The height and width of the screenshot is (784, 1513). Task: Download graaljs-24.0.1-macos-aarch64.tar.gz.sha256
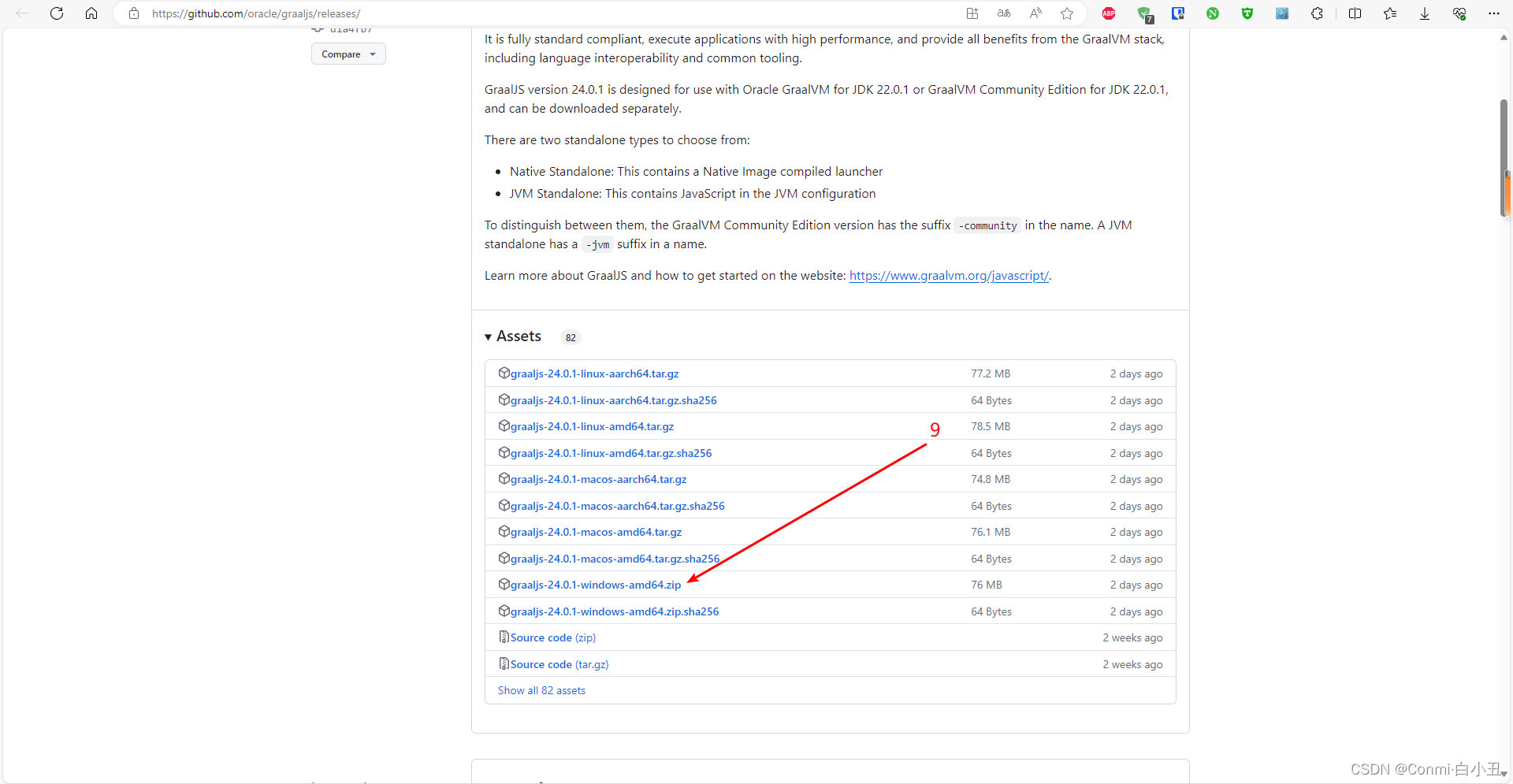click(x=617, y=506)
